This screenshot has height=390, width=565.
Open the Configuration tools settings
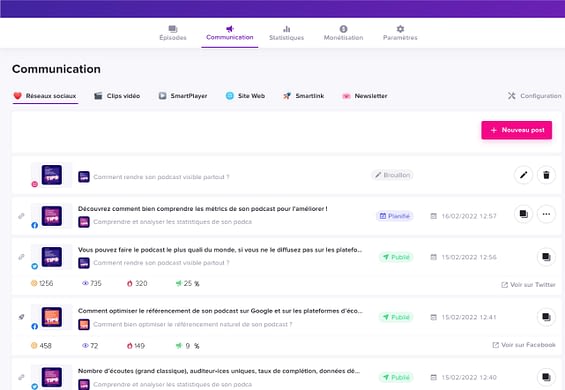click(535, 96)
